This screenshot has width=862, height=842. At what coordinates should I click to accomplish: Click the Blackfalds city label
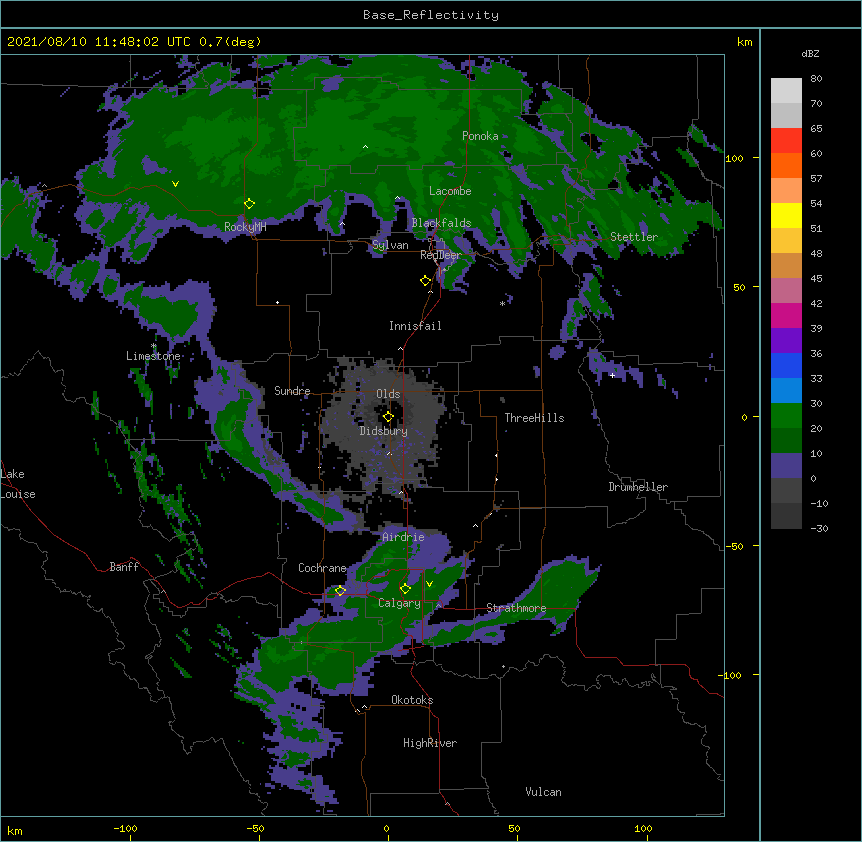[x=441, y=223]
